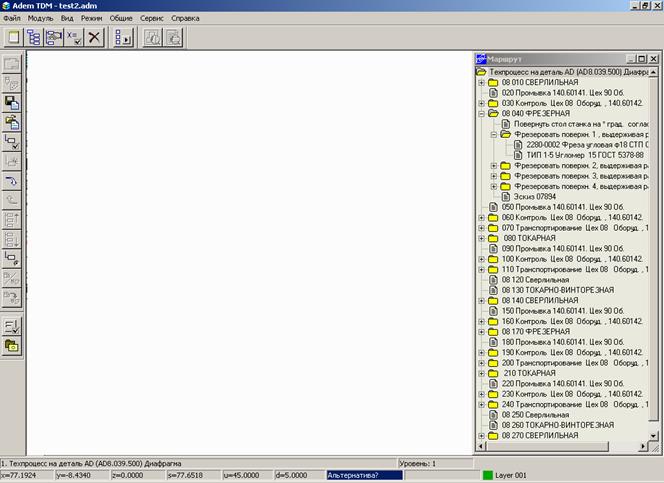Click the red X delete toolbar icon
This screenshot has height=483, width=664.
point(94,38)
